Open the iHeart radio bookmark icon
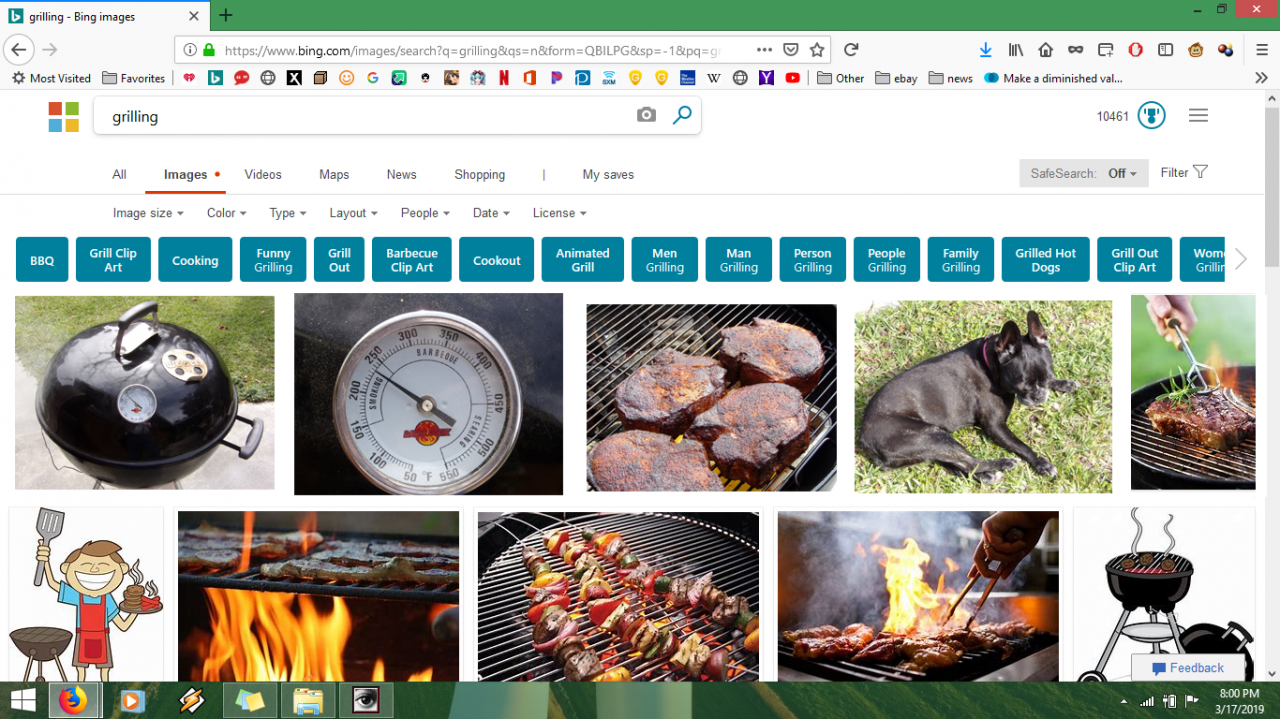1280x719 pixels. [x=189, y=78]
